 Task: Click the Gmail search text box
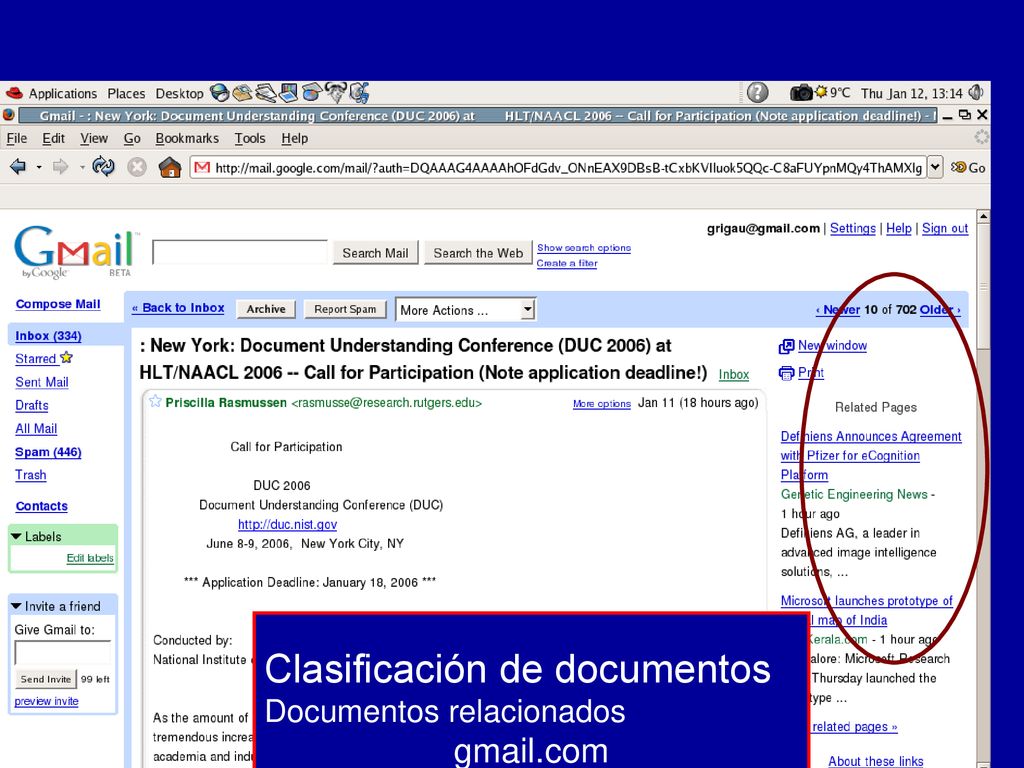click(x=240, y=252)
